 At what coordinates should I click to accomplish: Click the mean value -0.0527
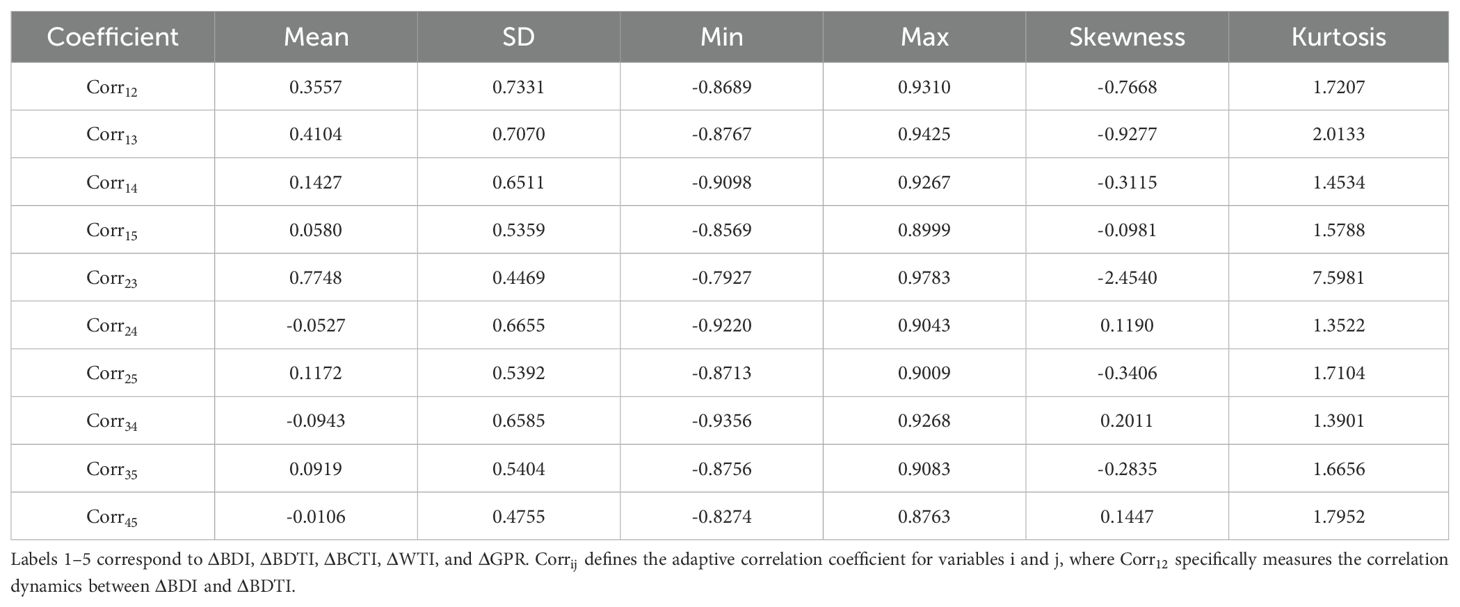pos(316,326)
